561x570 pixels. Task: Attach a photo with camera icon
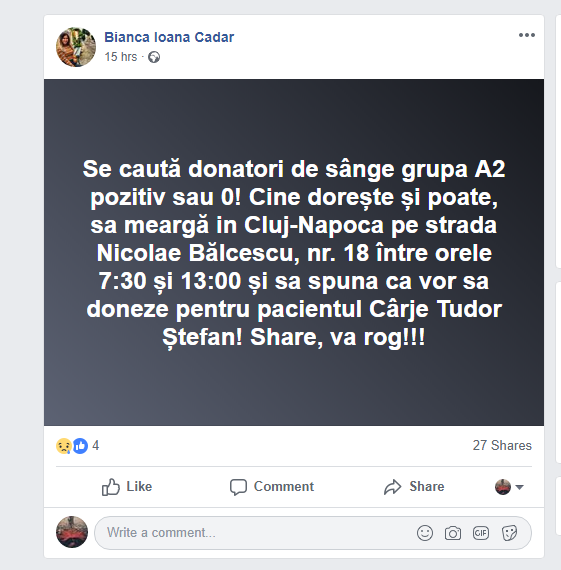pyautogui.click(x=453, y=533)
